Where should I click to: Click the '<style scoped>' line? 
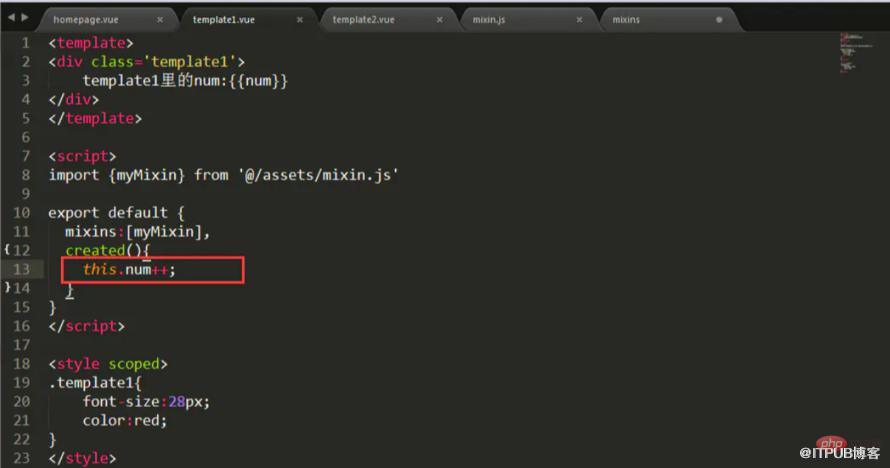coord(108,364)
